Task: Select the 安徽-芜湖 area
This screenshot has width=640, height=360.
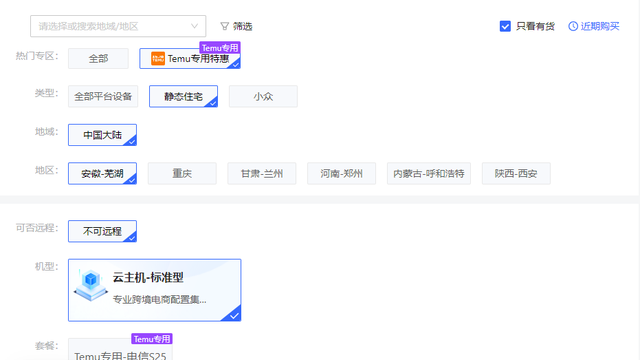Action: pyautogui.click(x=102, y=173)
